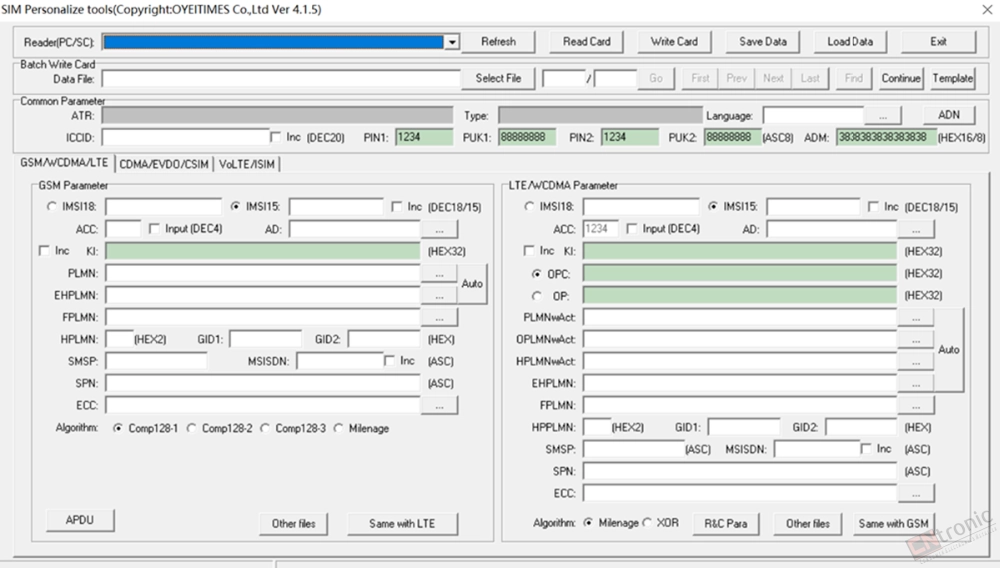Open OPLMNwAct ellipsis button
The width and height of the screenshot is (1000, 568).
[916, 340]
